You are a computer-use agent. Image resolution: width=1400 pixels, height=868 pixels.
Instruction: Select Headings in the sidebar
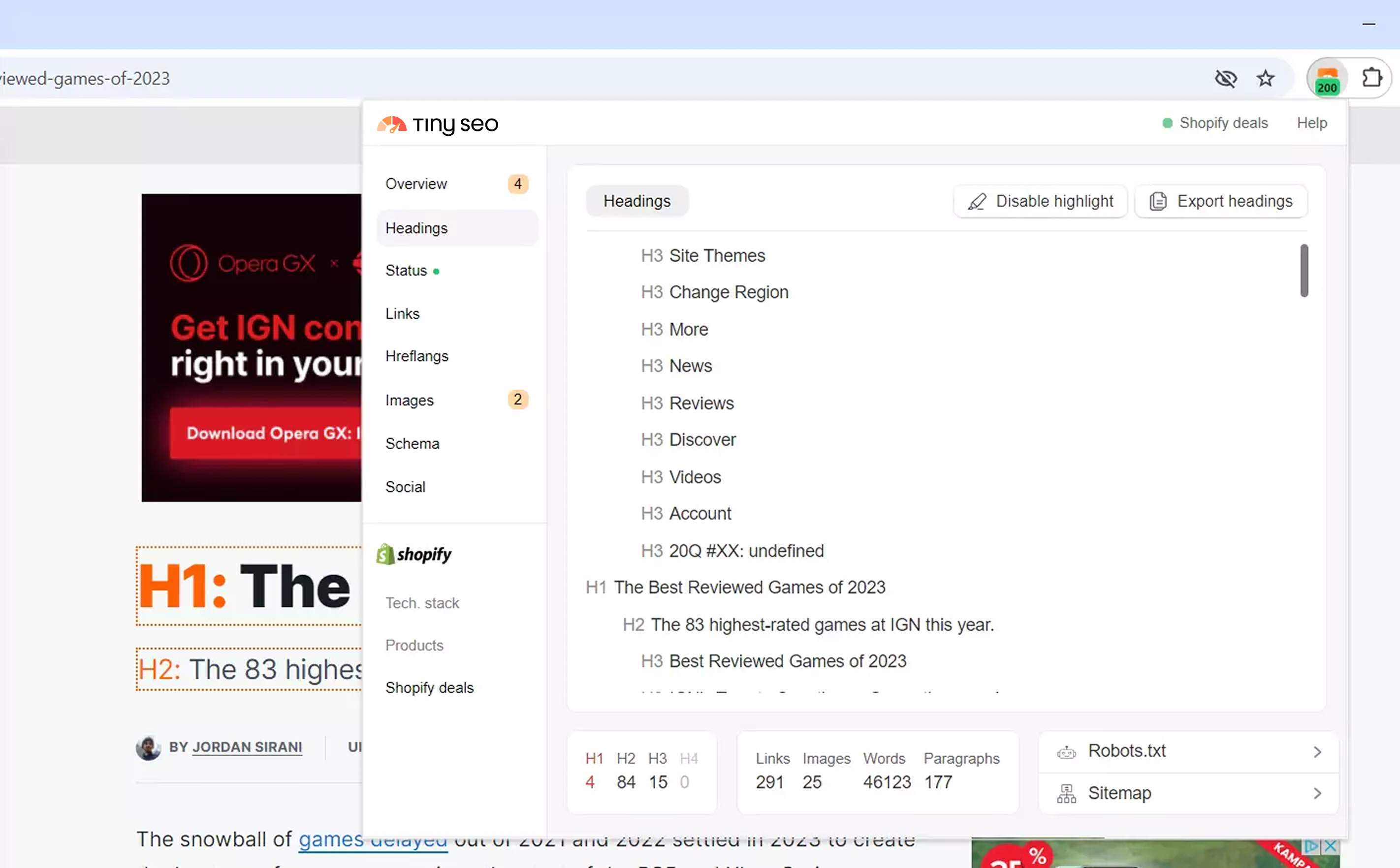pyautogui.click(x=457, y=228)
